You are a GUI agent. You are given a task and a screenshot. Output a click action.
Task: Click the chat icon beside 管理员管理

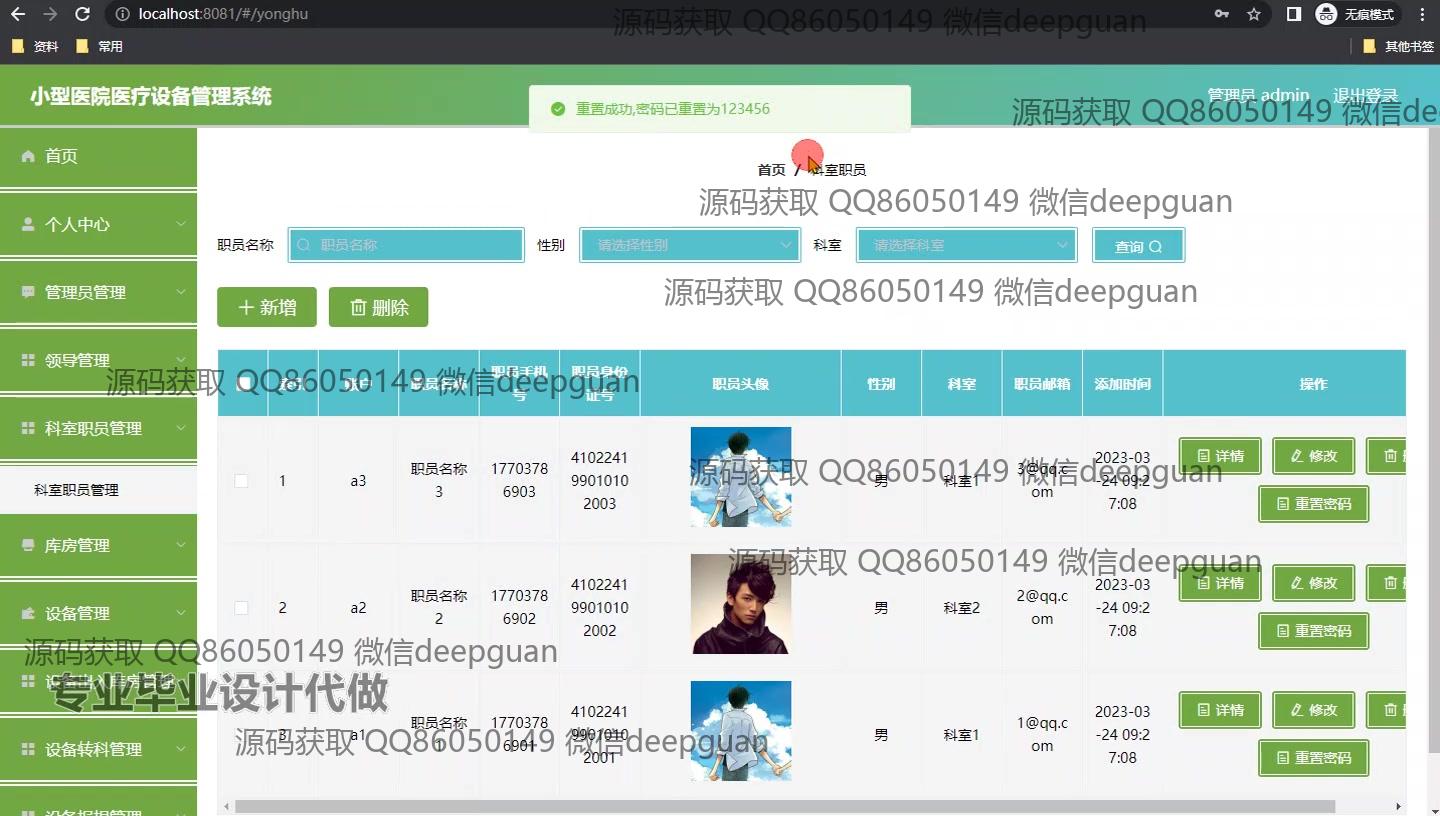pos(28,292)
